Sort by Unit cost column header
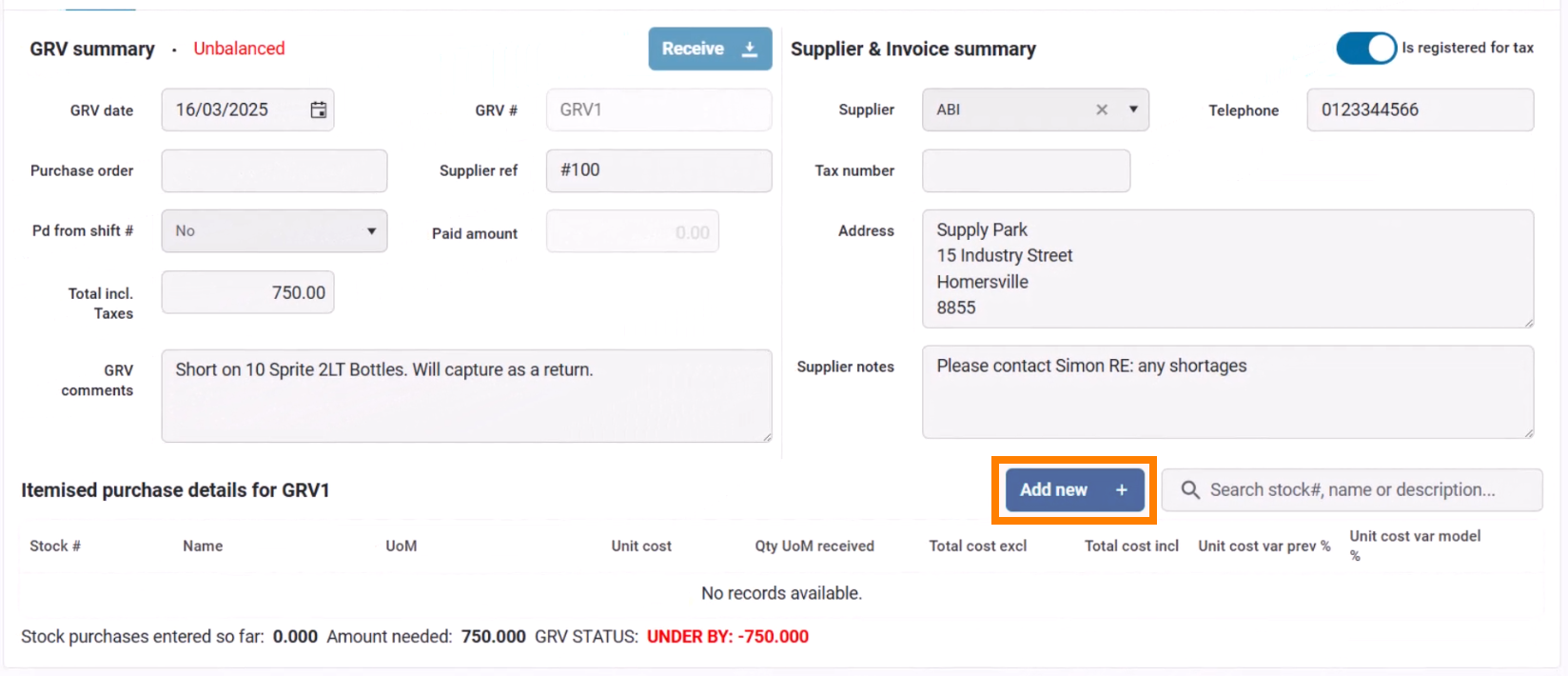Viewport: 1568px width, 676px height. pos(641,547)
